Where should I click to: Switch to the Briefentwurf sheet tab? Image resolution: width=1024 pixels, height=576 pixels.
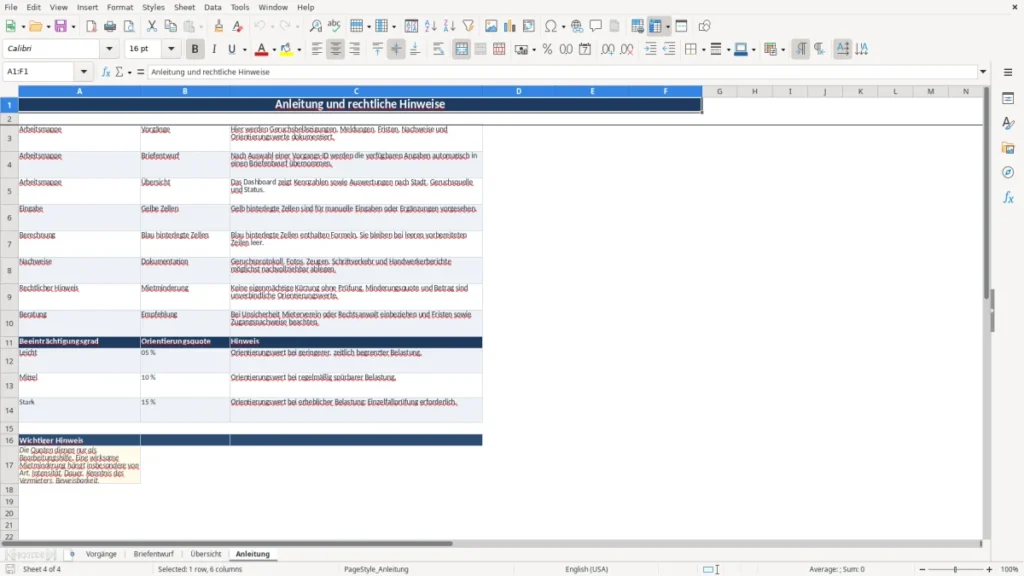pos(153,554)
